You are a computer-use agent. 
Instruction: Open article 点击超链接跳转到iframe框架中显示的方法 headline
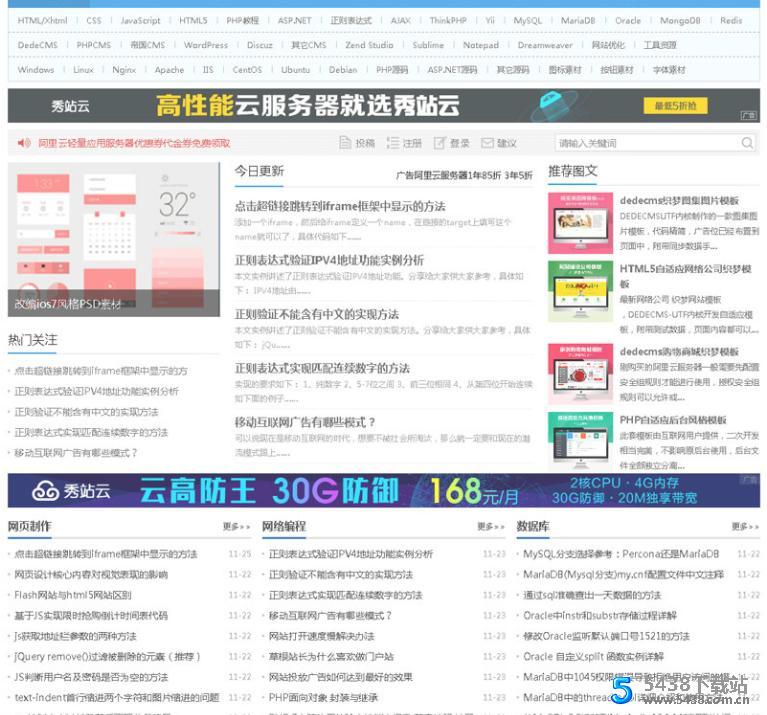tap(340, 206)
